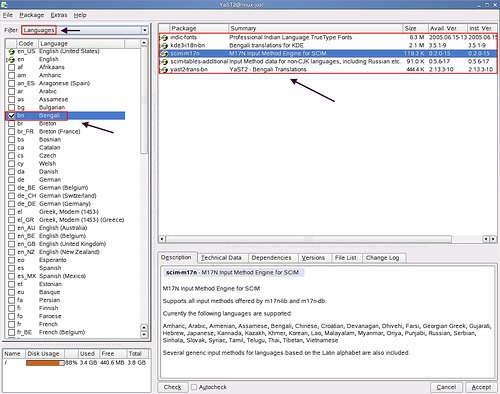Click the down arrow of the language list scrollbar
Screen dimensions: 500x394
pyautogui.click(x=144, y=335)
